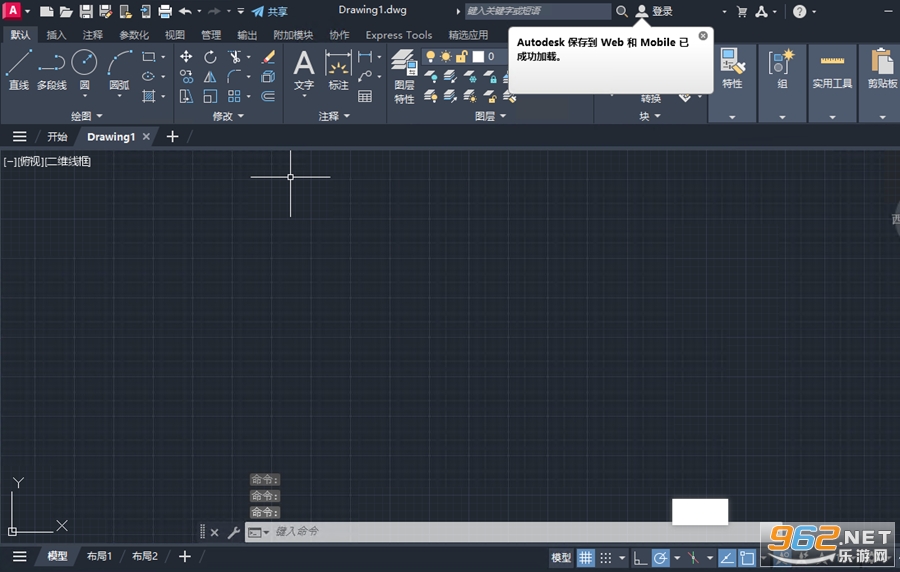Select the Move tool

[186, 56]
